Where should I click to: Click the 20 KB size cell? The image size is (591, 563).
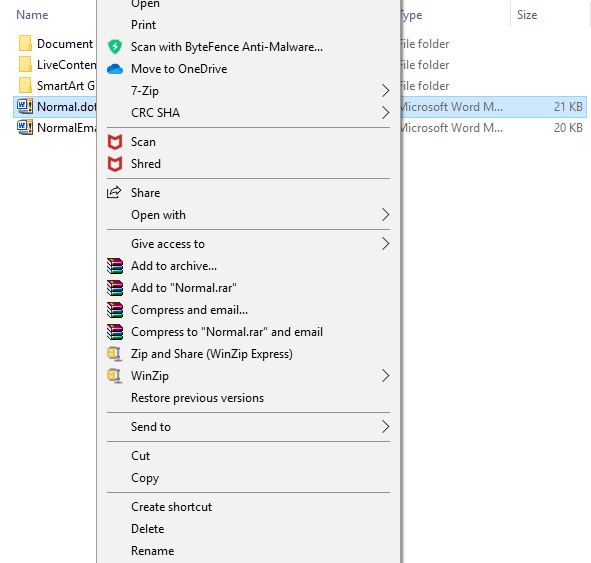click(568, 128)
